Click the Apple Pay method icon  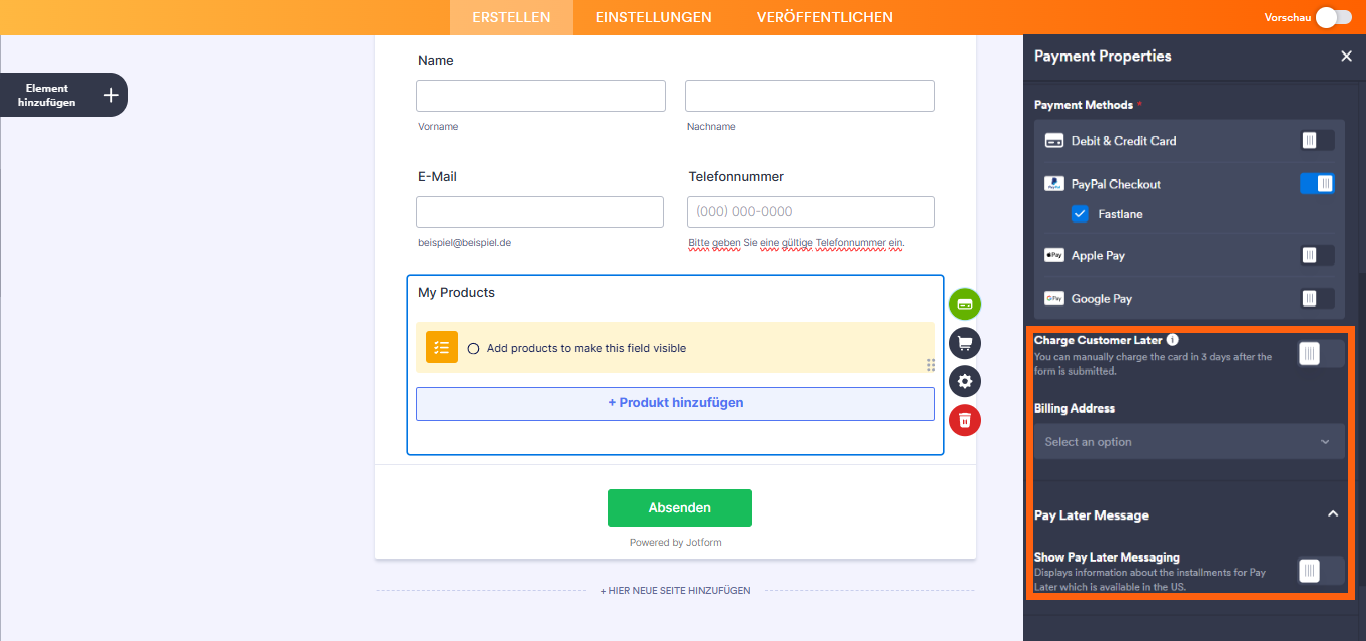[1053, 255]
